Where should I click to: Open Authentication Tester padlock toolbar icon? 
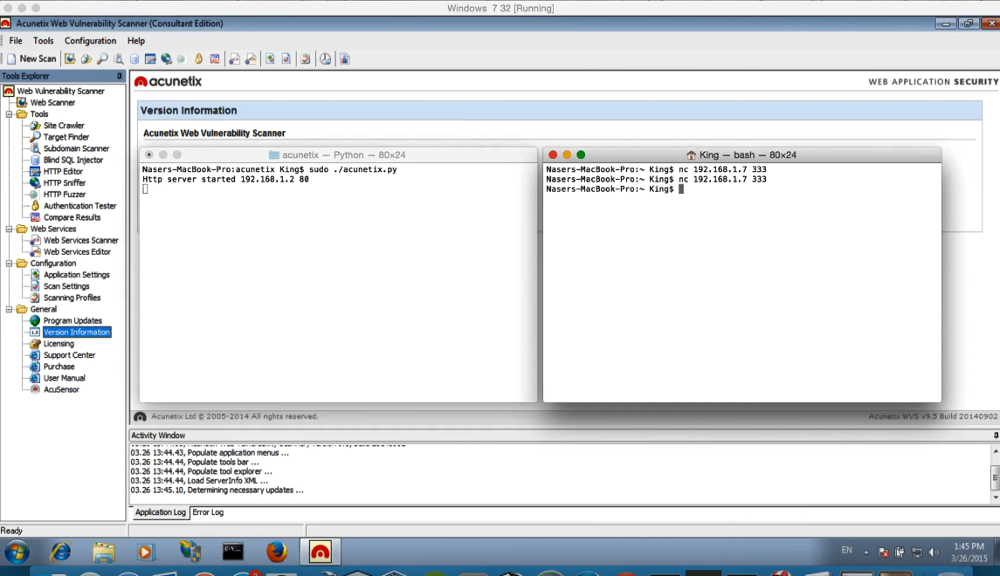[x=199, y=59]
